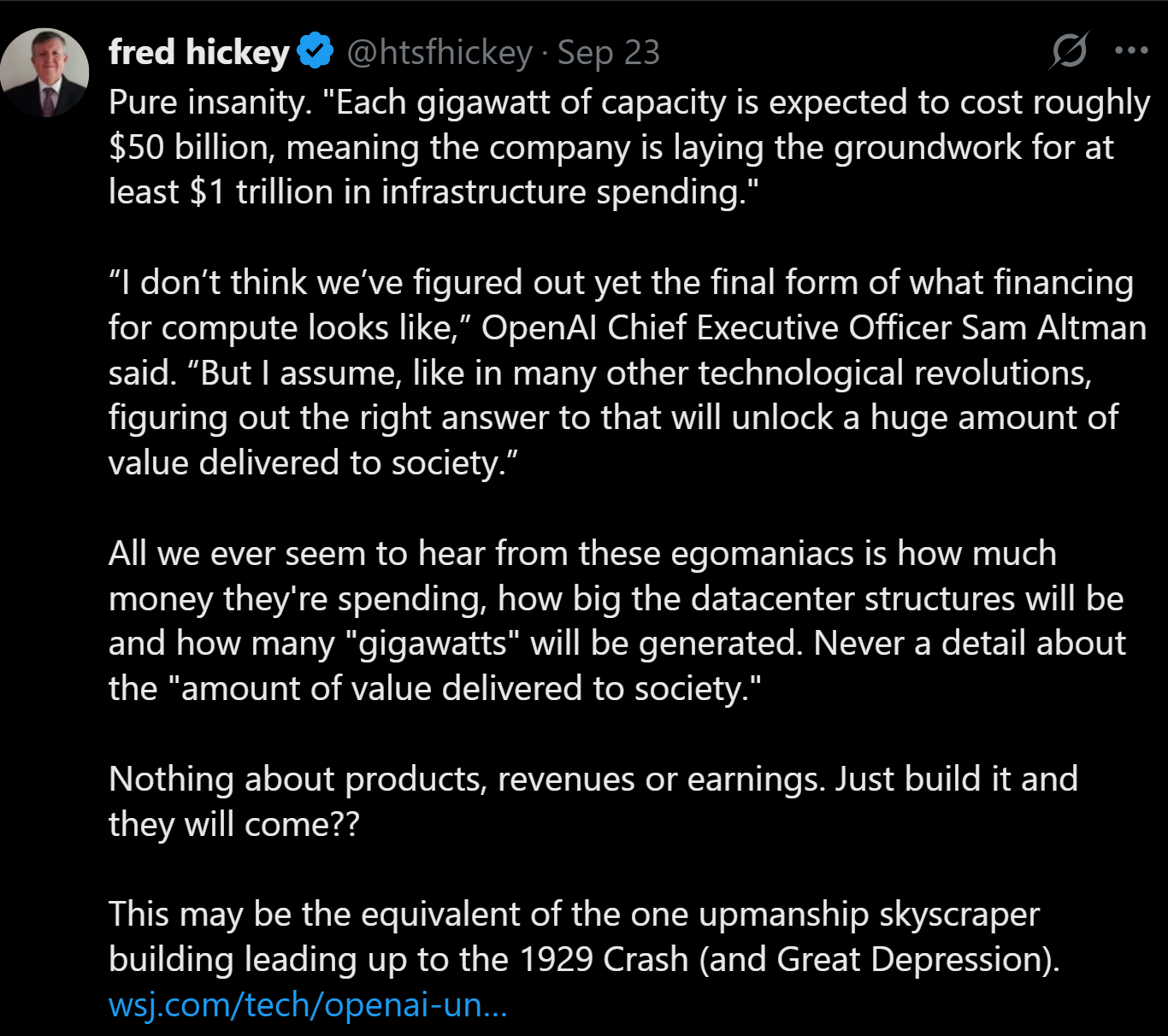Click the display name "fred hickey"
Image resolution: width=1168 pixels, height=1036 pixels.
tap(198, 53)
